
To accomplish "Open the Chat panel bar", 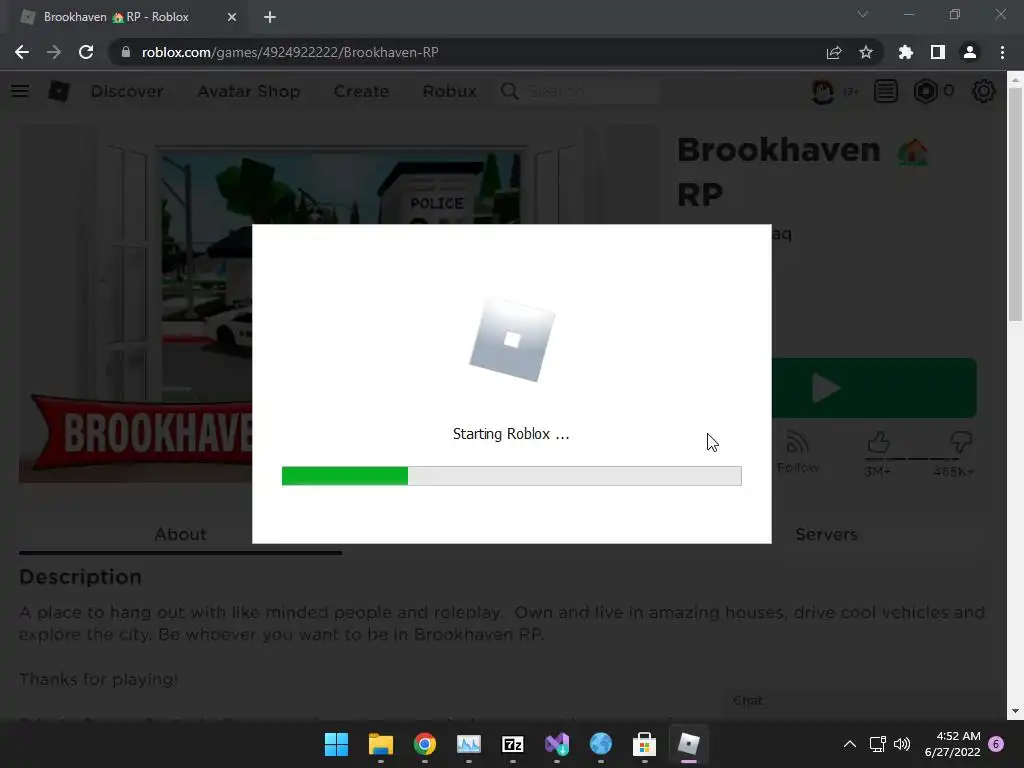I will [862, 700].
